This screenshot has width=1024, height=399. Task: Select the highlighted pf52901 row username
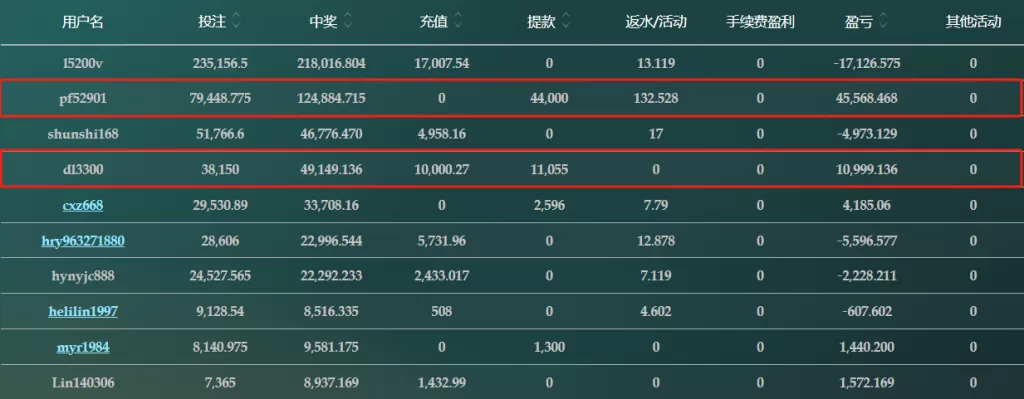(x=83, y=99)
